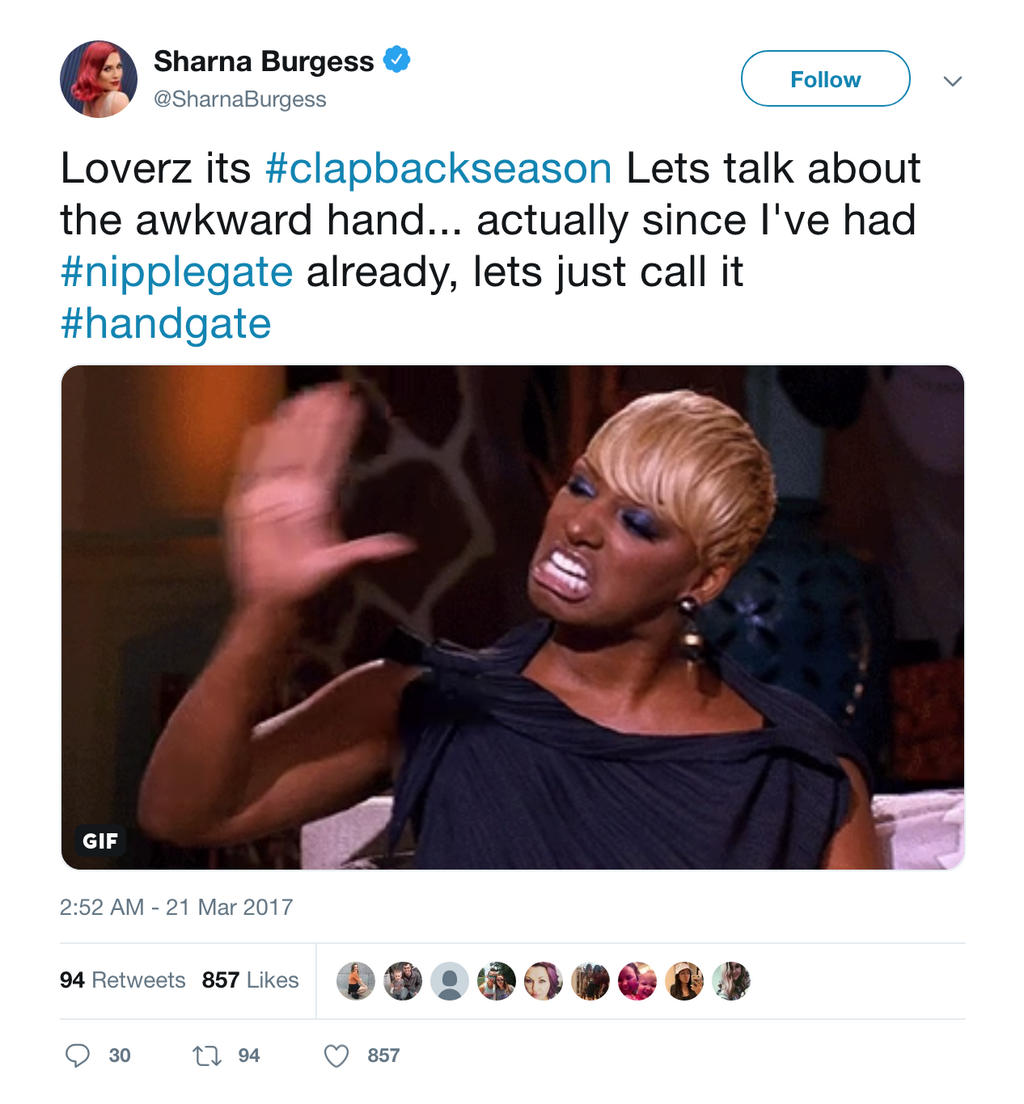Click the blue verified badge
The height and width of the screenshot is (1104, 1024).
pos(397,59)
